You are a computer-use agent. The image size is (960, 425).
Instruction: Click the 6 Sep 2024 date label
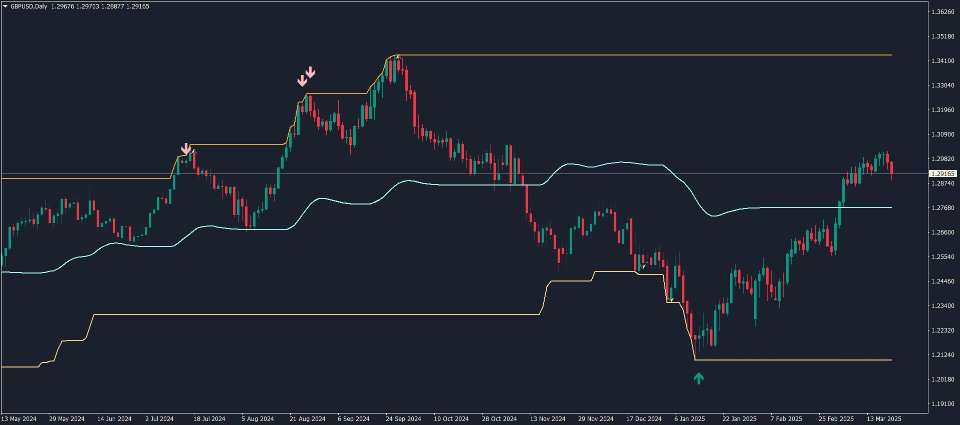click(x=354, y=419)
